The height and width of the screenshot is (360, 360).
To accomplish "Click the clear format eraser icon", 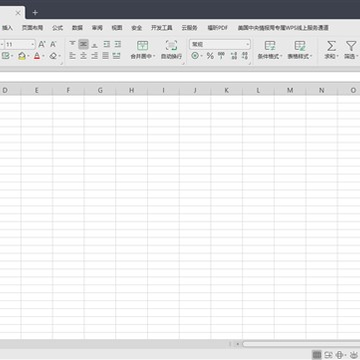I will (x=53, y=56).
